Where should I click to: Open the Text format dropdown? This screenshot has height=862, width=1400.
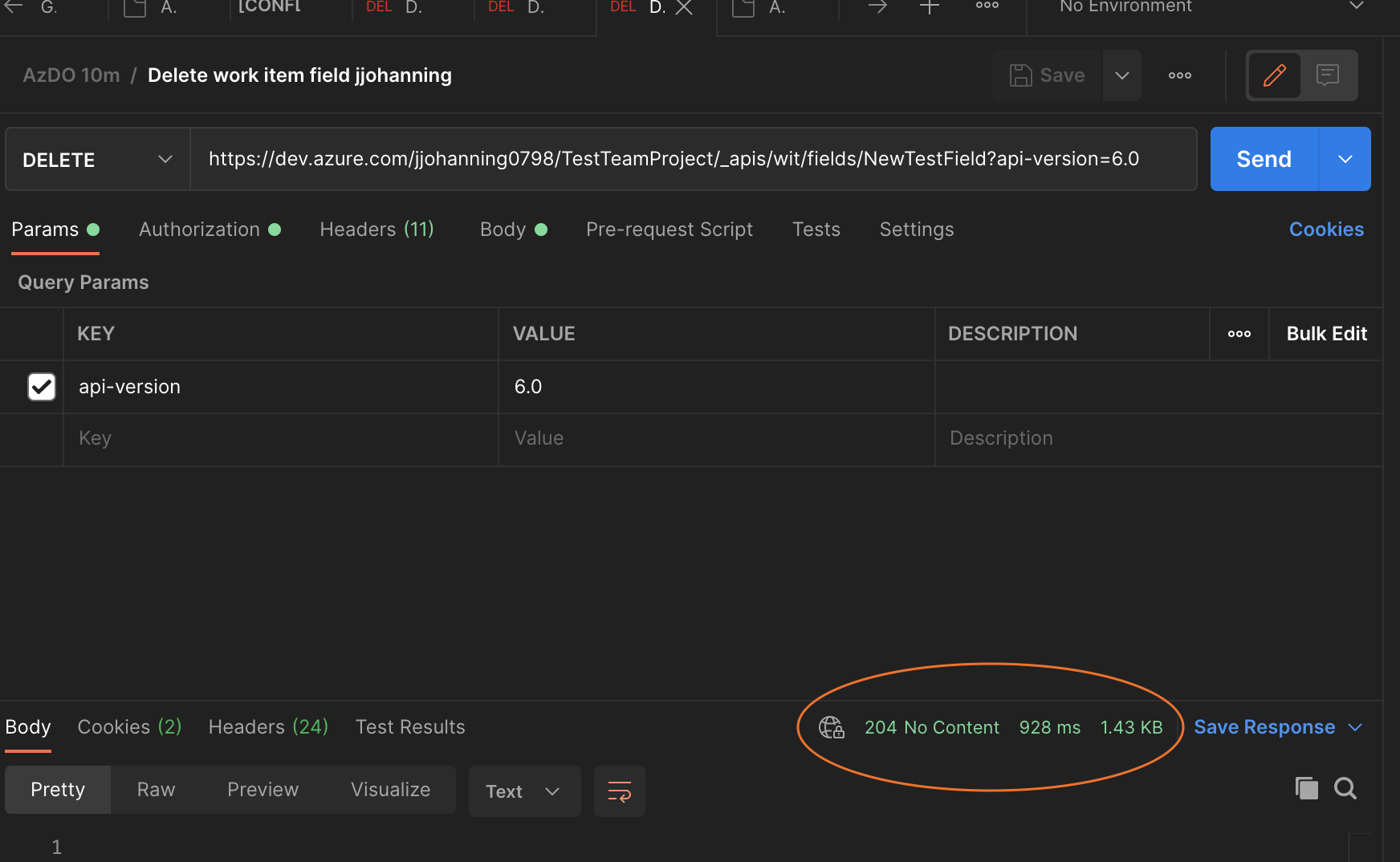[x=523, y=791]
